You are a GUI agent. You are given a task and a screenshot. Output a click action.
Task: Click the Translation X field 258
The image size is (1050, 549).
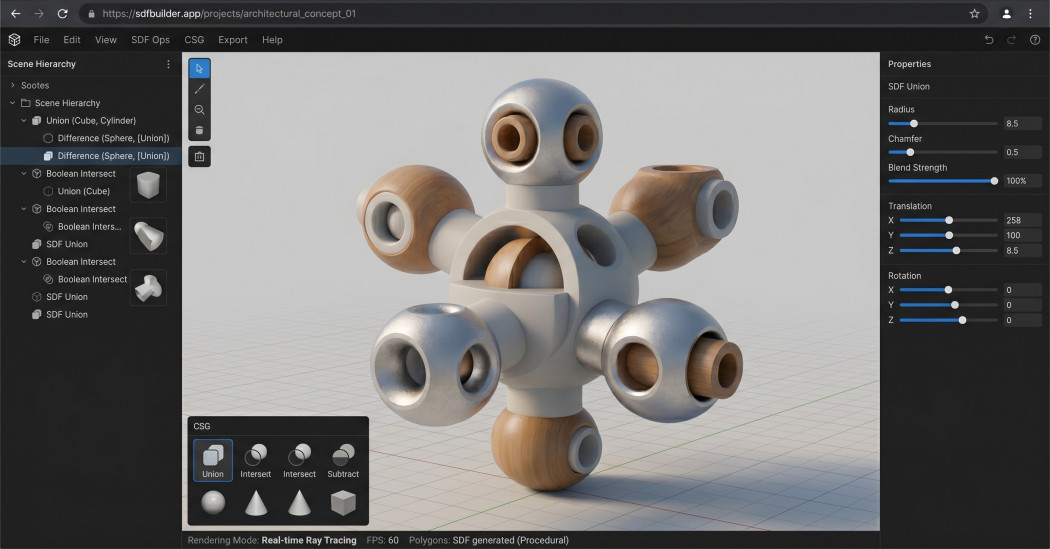1022,220
